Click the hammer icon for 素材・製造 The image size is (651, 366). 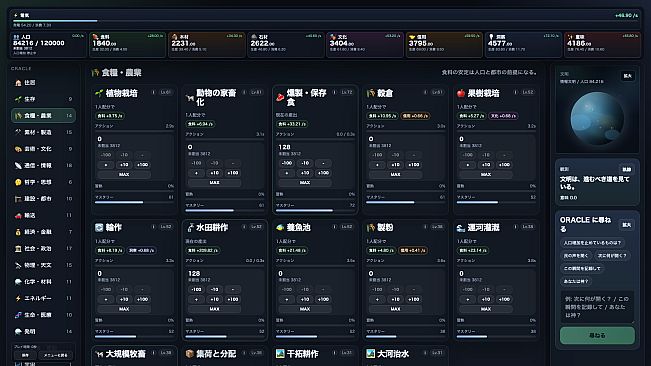point(18,132)
